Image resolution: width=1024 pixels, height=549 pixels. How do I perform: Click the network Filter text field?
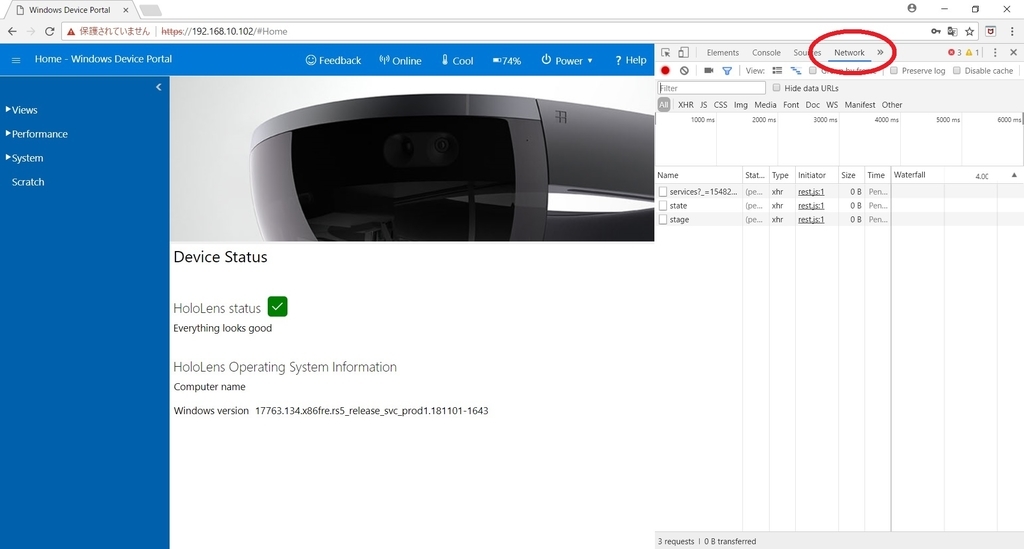(x=711, y=88)
